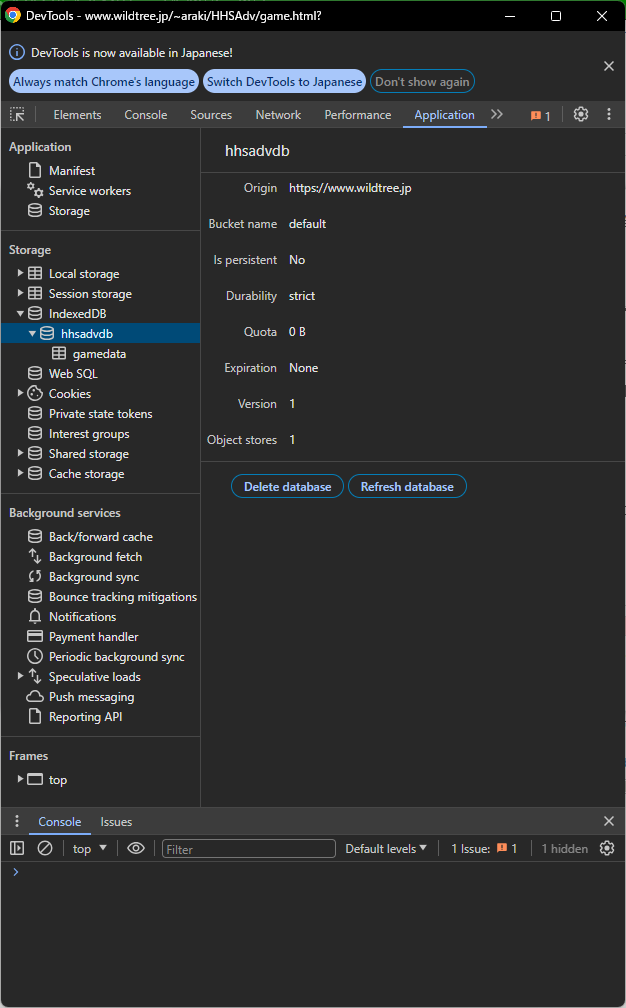Viewport: 626px width, 1008px height.
Task: Dismiss the Japanese language notification banner
Action: click(609, 66)
